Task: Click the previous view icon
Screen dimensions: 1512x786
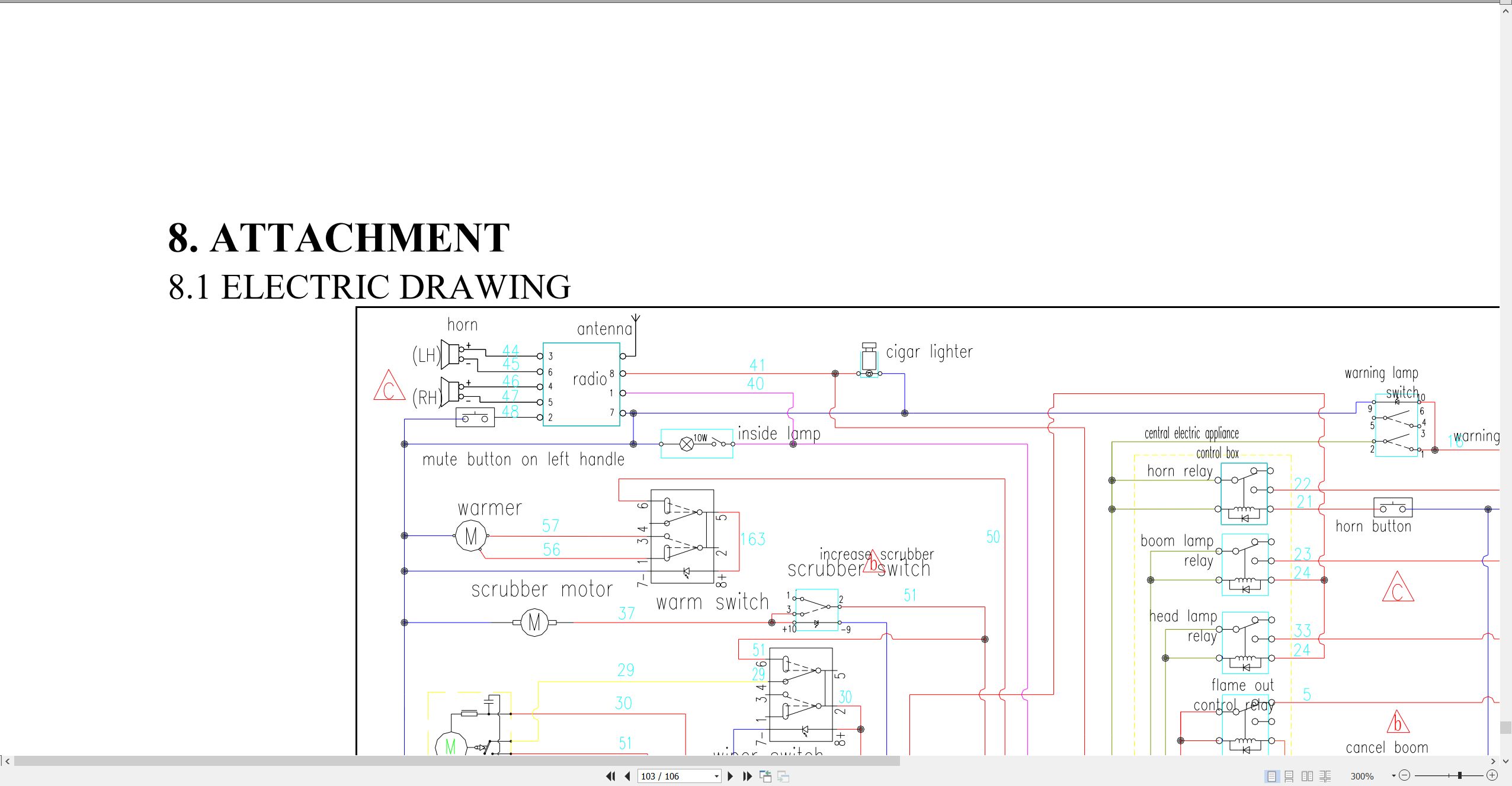Action: 765,776
